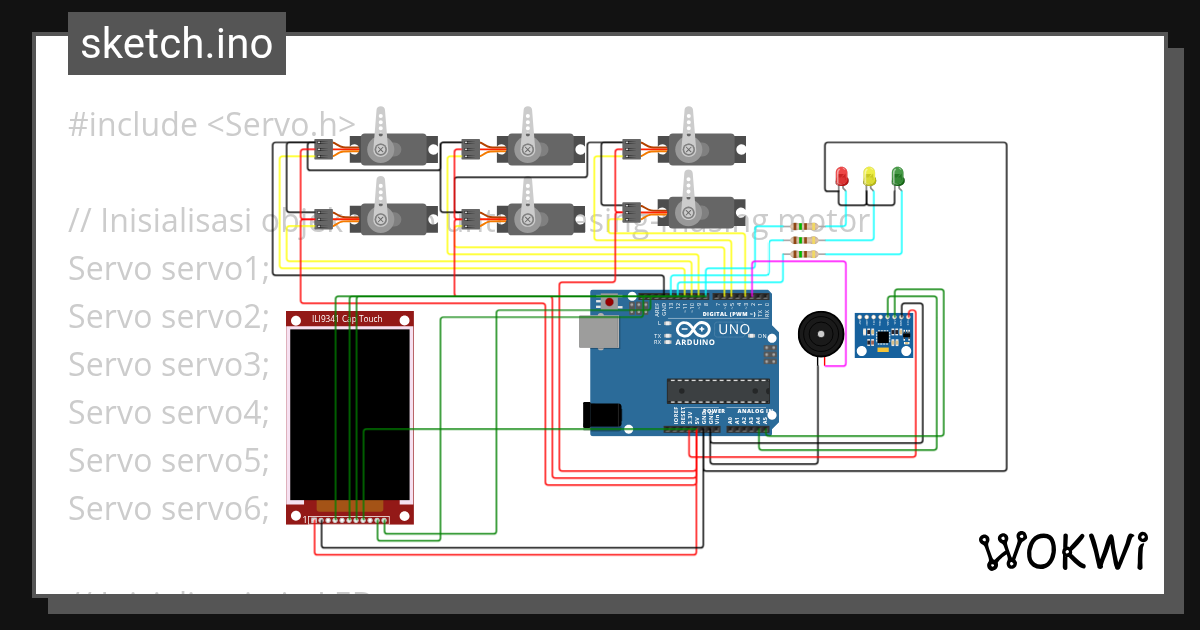Click the piezo buzzer

(820, 335)
